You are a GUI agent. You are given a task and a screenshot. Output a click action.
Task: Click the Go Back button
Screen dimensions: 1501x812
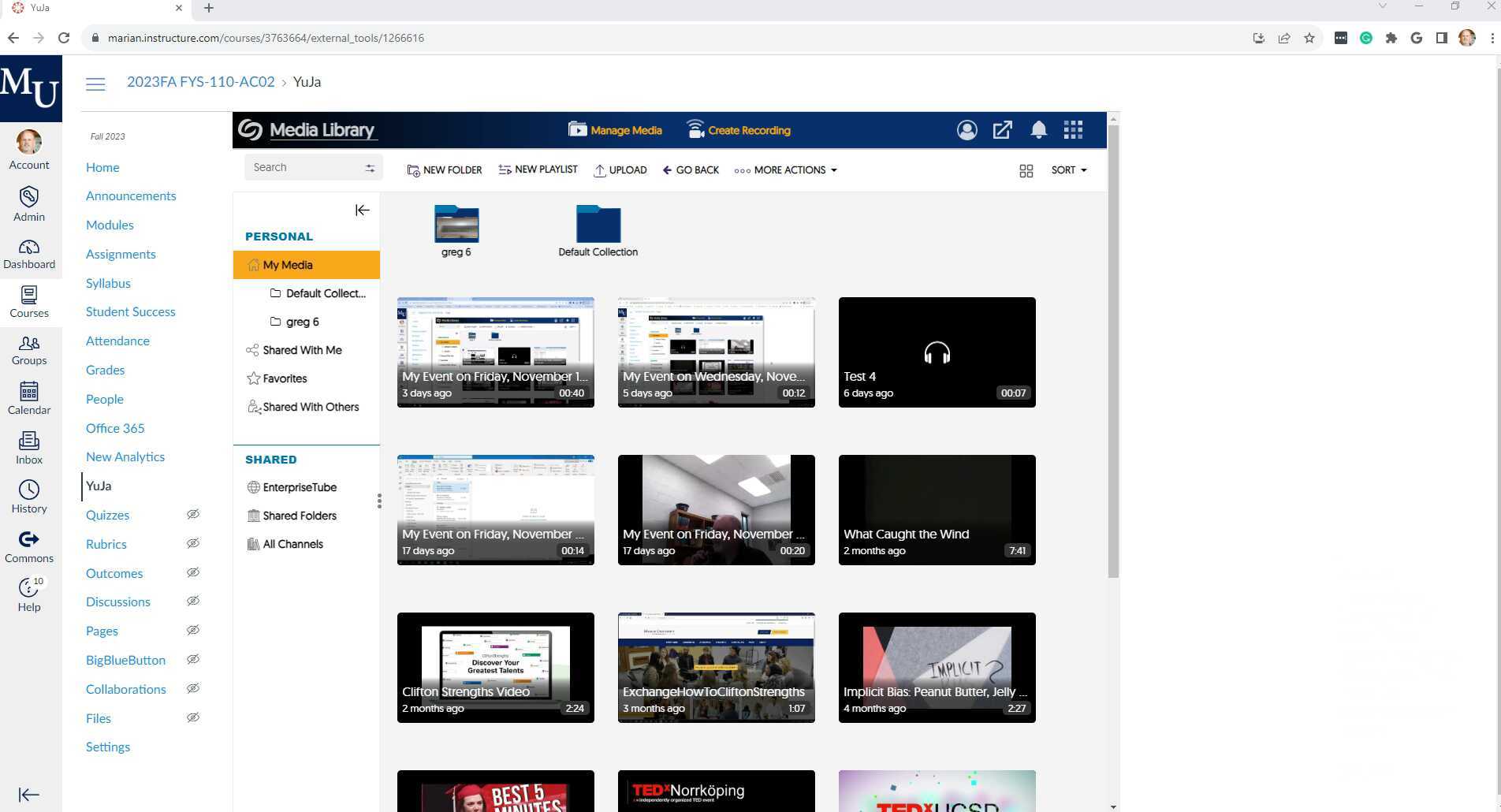click(690, 169)
